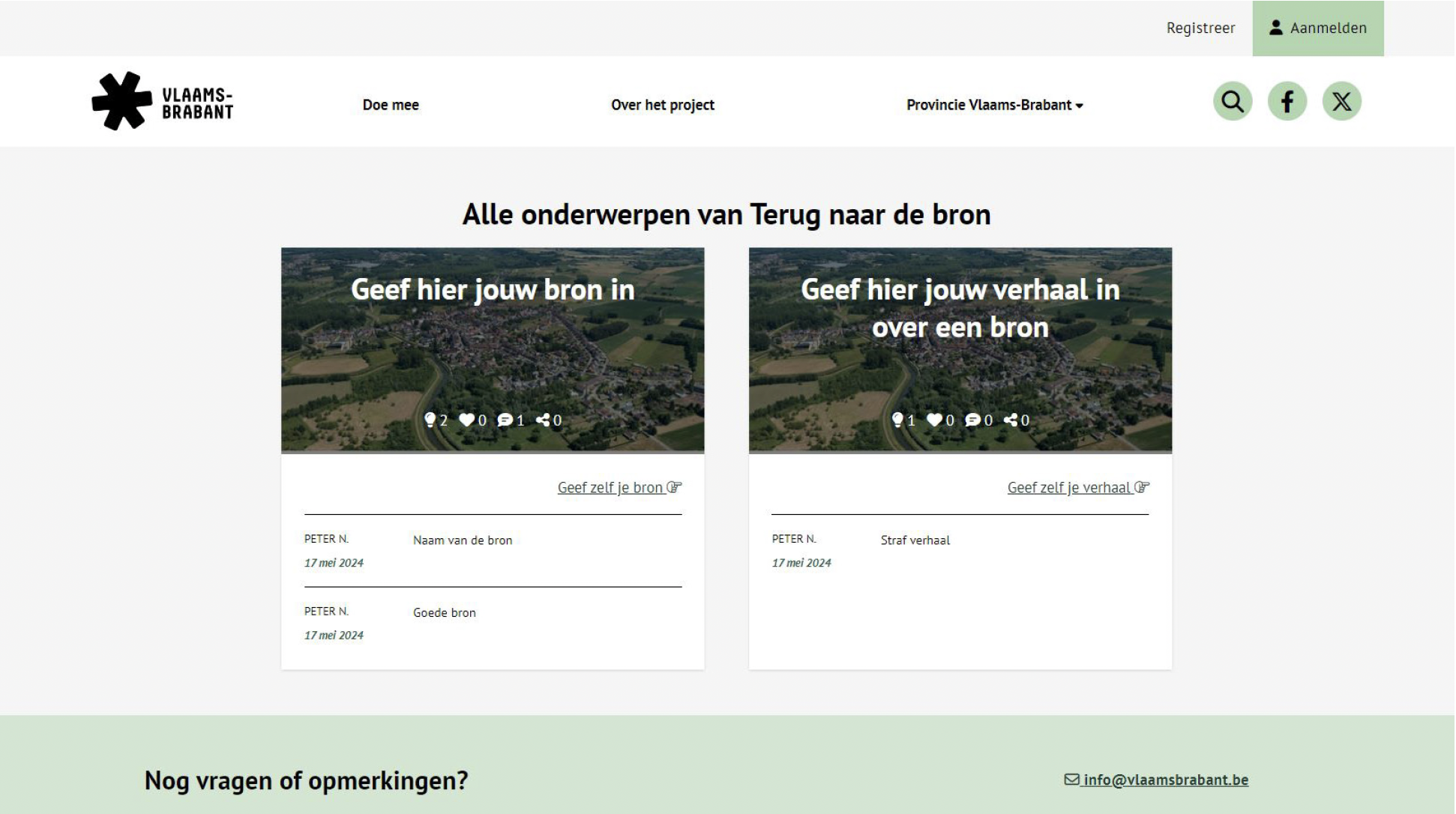Open the Geef hier jouw bron in thumbnail
Screen dimensions: 1456x814
(x=493, y=349)
